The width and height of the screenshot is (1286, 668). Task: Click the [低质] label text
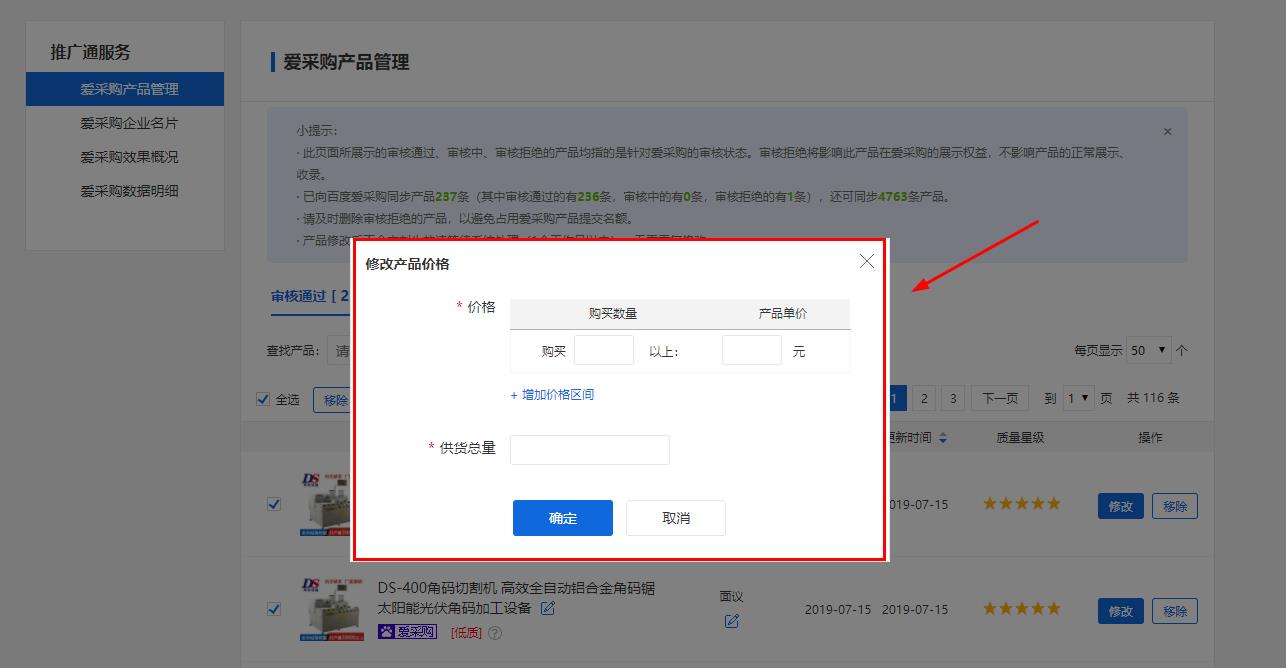[x=466, y=633]
